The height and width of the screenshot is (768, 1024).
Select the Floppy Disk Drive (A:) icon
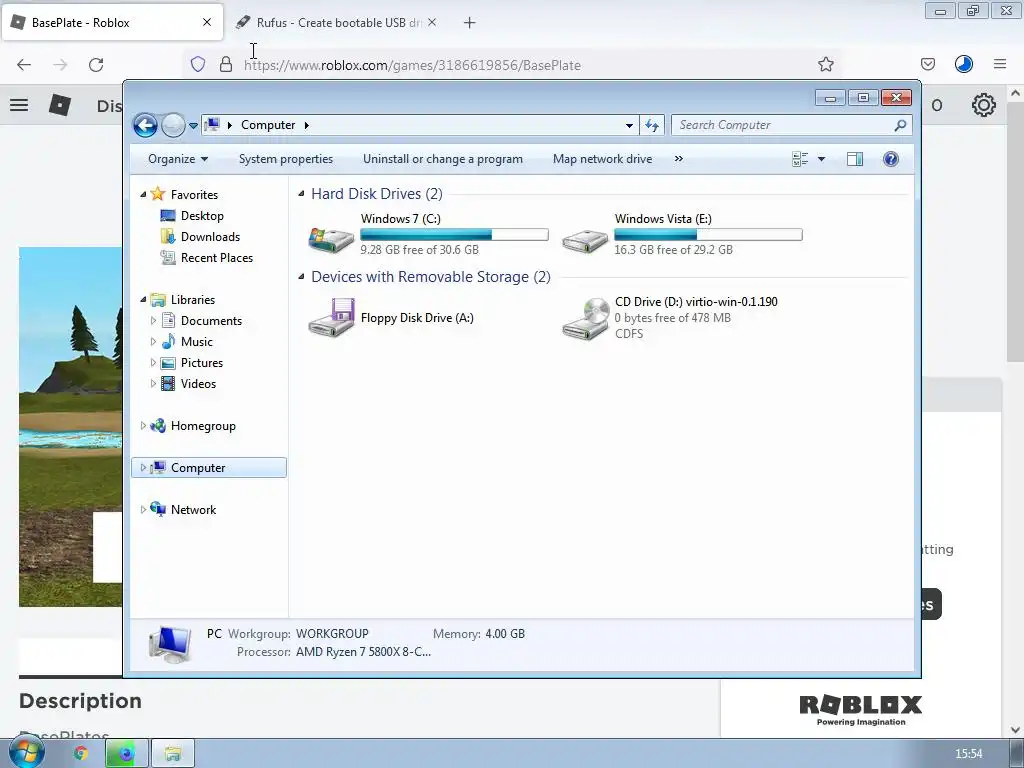tap(332, 317)
